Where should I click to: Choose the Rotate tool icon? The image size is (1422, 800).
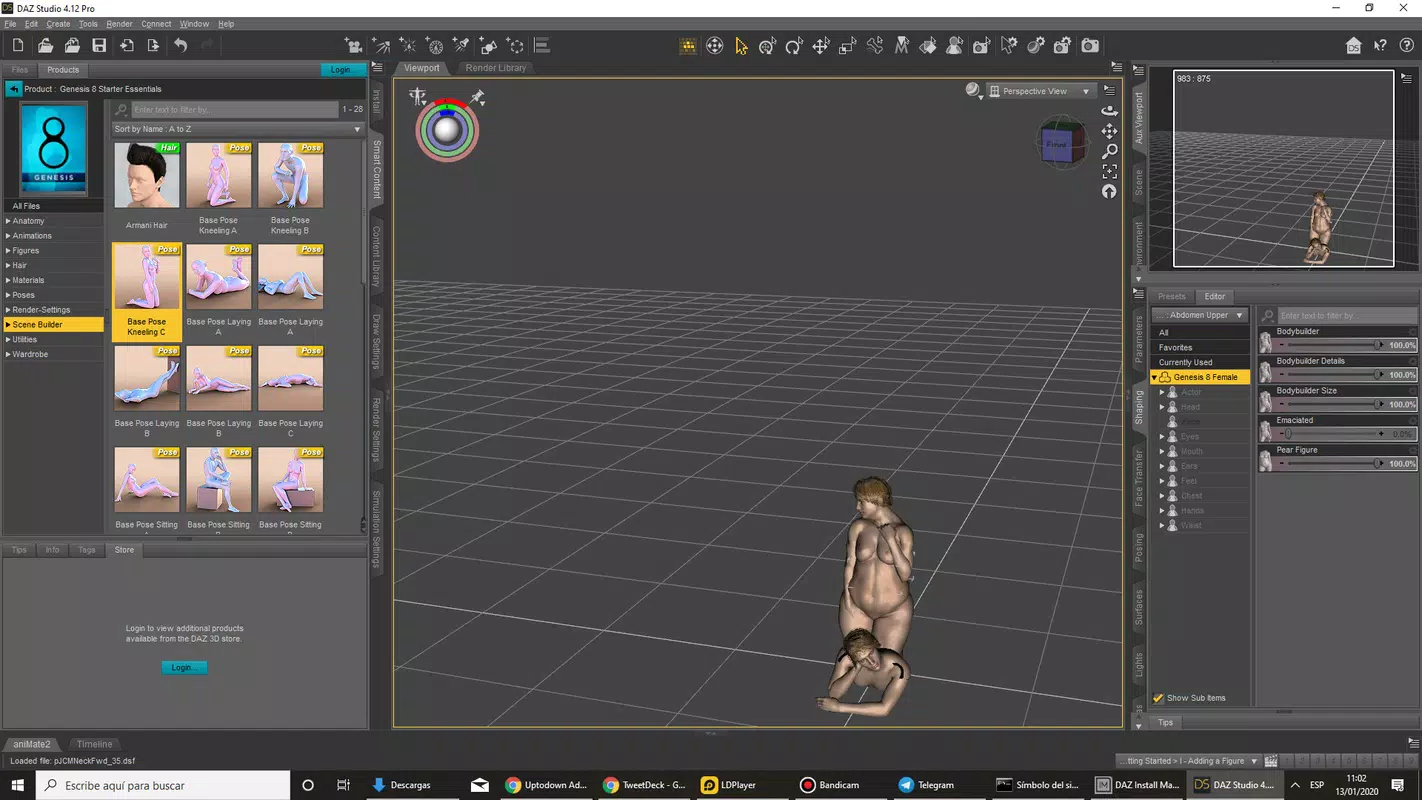(x=794, y=45)
